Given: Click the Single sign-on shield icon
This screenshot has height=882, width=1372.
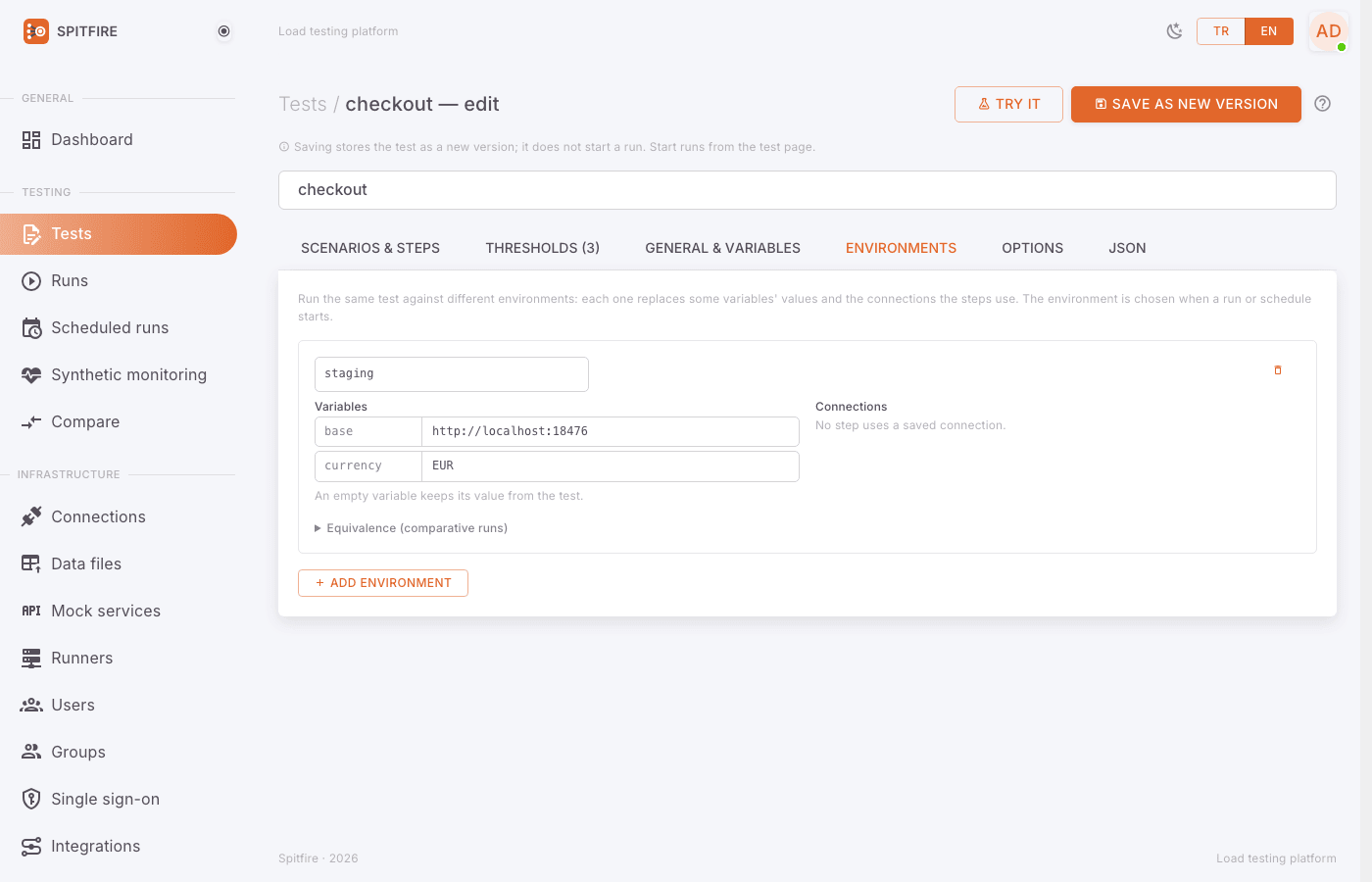Looking at the screenshot, I should (x=31, y=800).
